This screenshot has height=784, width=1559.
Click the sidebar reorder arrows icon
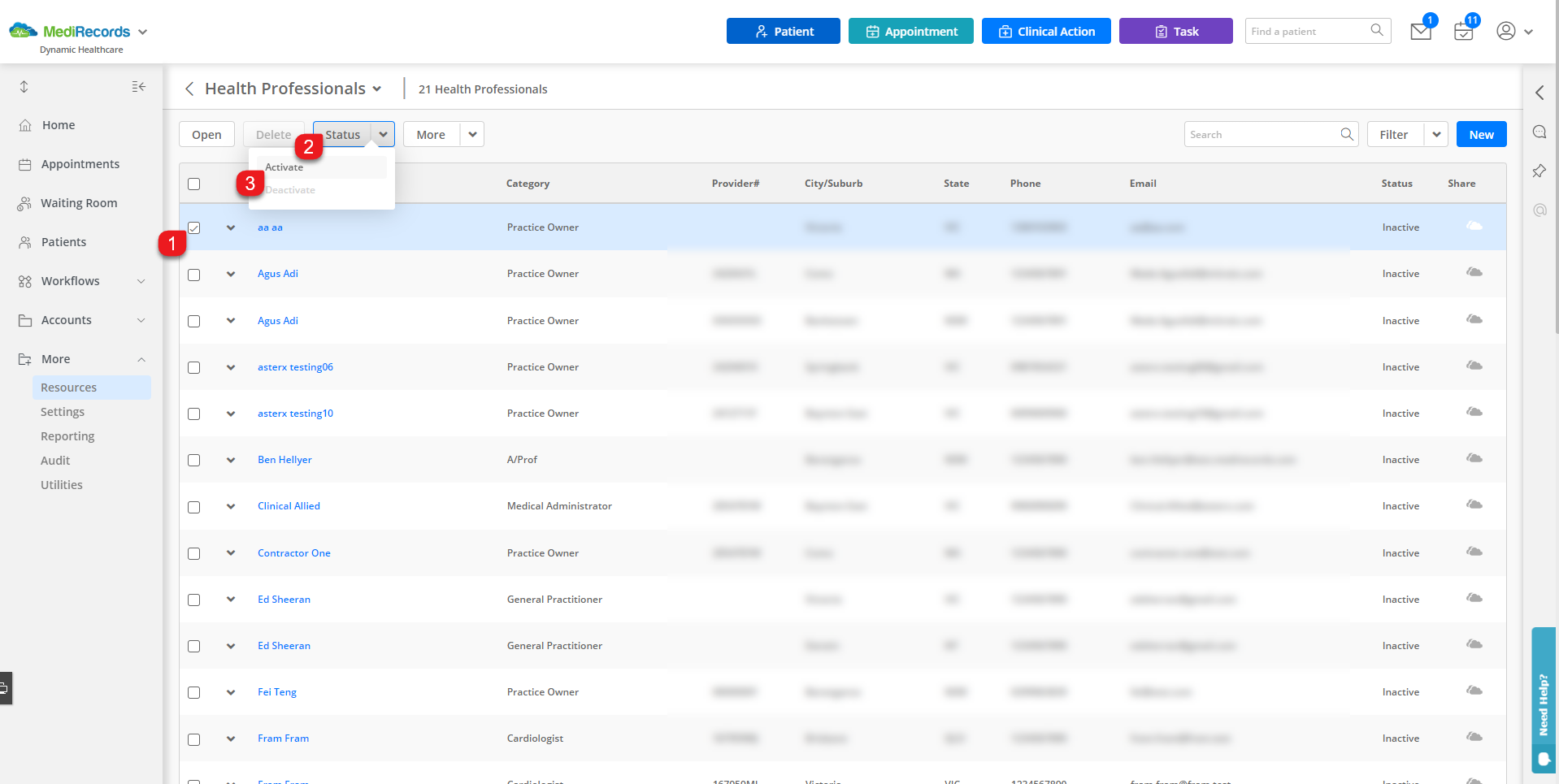[x=24, y=86]
